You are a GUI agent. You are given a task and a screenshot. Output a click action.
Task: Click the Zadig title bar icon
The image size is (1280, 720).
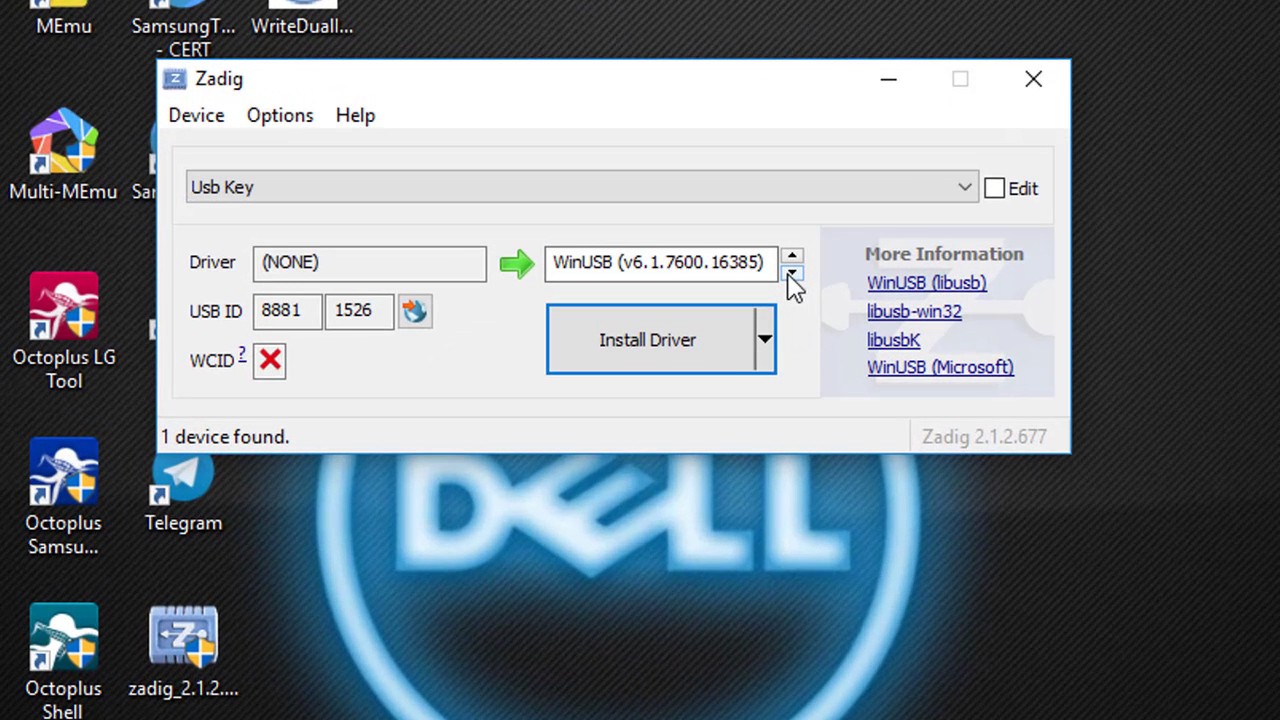pos(175,79)
